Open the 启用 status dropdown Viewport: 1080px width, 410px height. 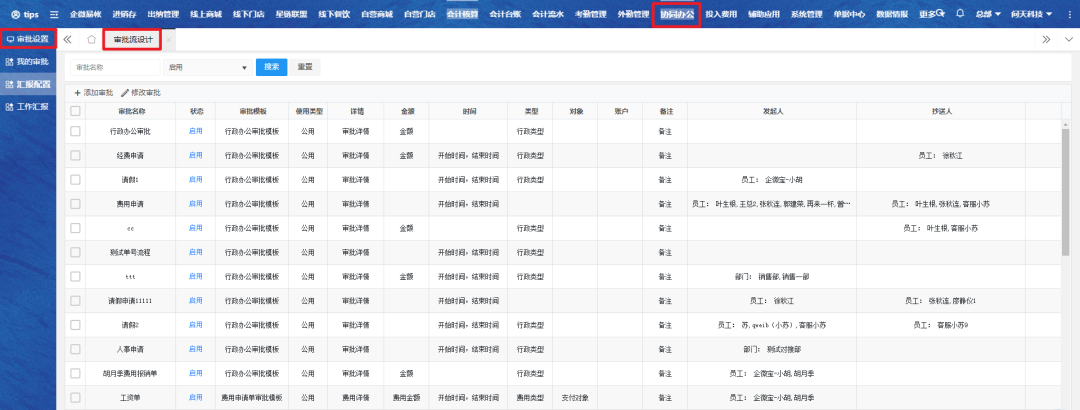pyautogui.click(x=208, y=67)
